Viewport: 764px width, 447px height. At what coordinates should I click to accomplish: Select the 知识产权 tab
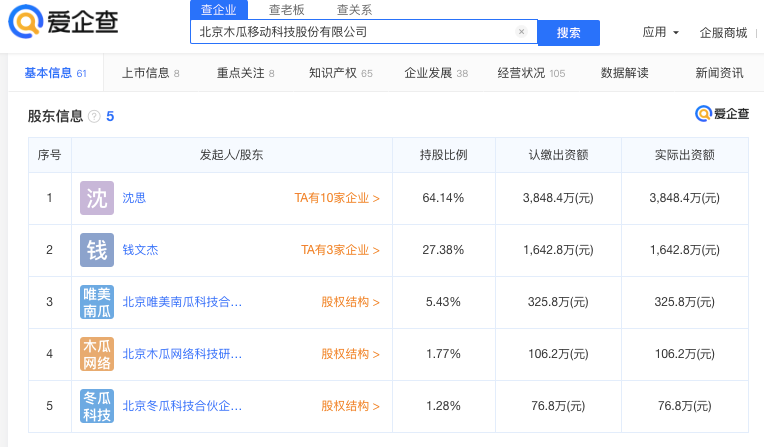pos(341,73)
